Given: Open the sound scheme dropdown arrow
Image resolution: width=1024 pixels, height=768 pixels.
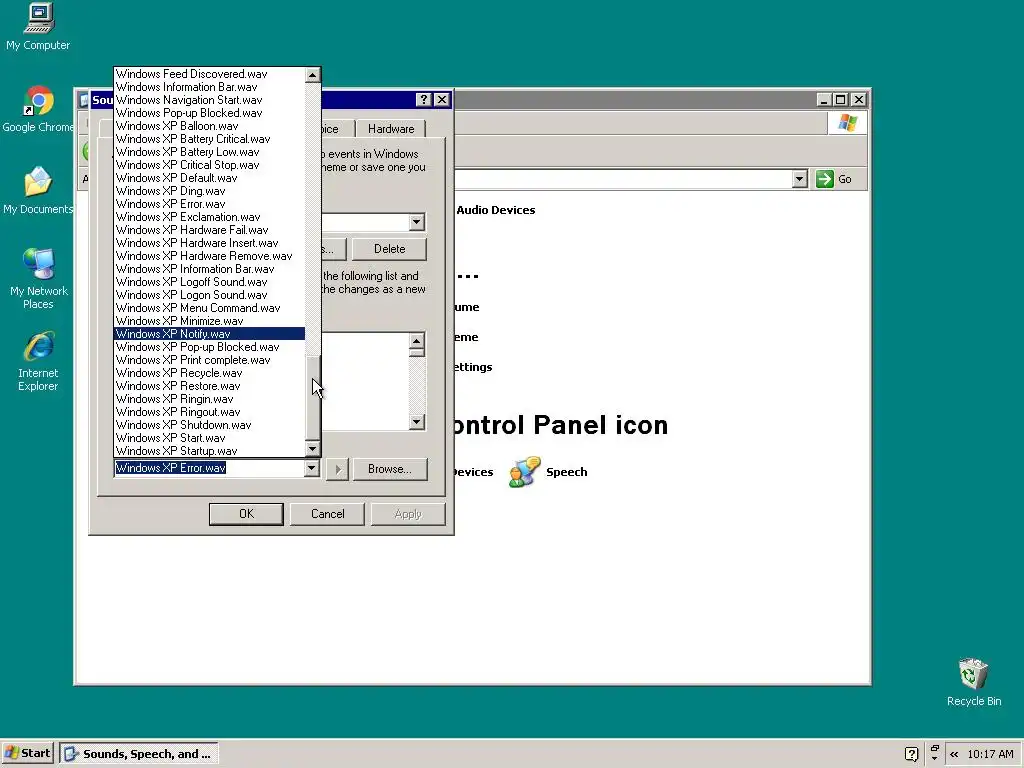Looking at the screenshot, I should [x=417, y=222].
